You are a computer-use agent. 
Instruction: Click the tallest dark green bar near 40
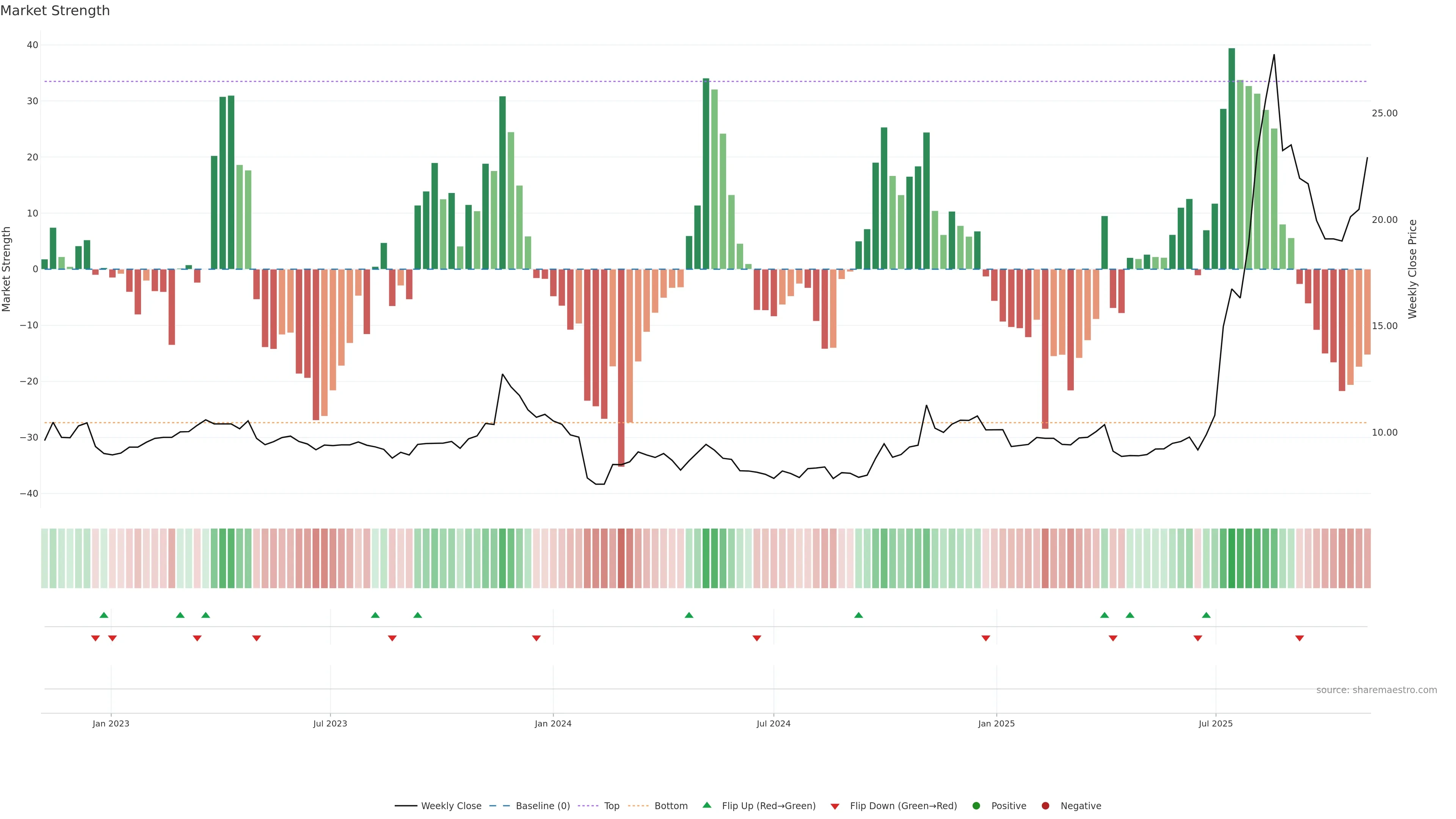[1232, 158]
